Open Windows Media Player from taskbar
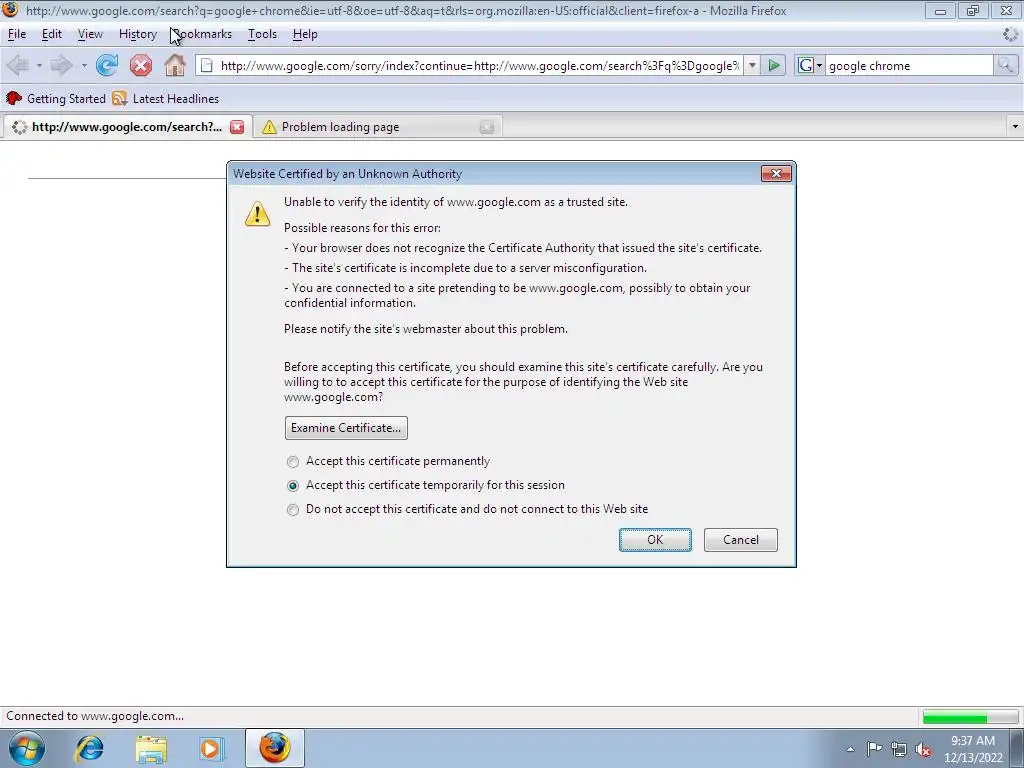Image resolution: width=1024 pixels, height=768 pixels. click(212, 748)
